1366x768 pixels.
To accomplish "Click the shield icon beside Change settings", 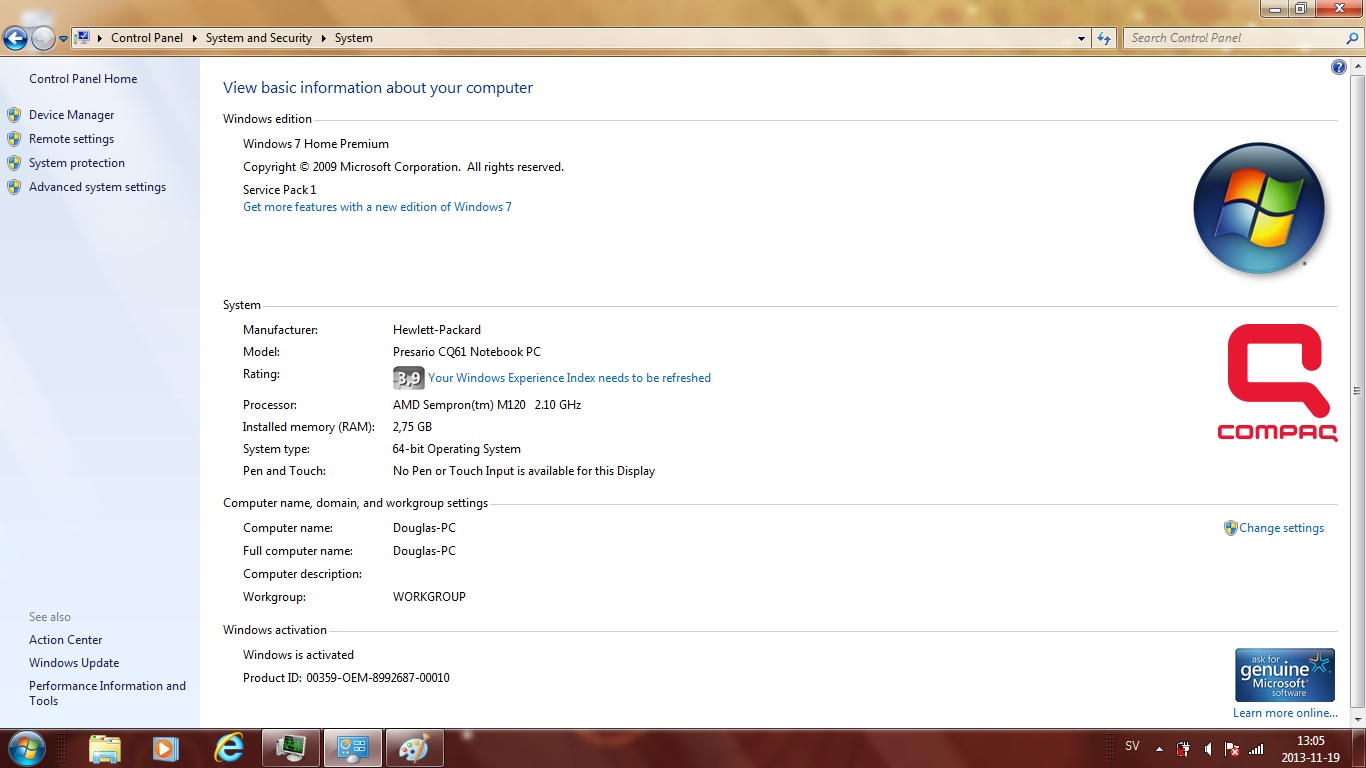I will point(1231,528).
